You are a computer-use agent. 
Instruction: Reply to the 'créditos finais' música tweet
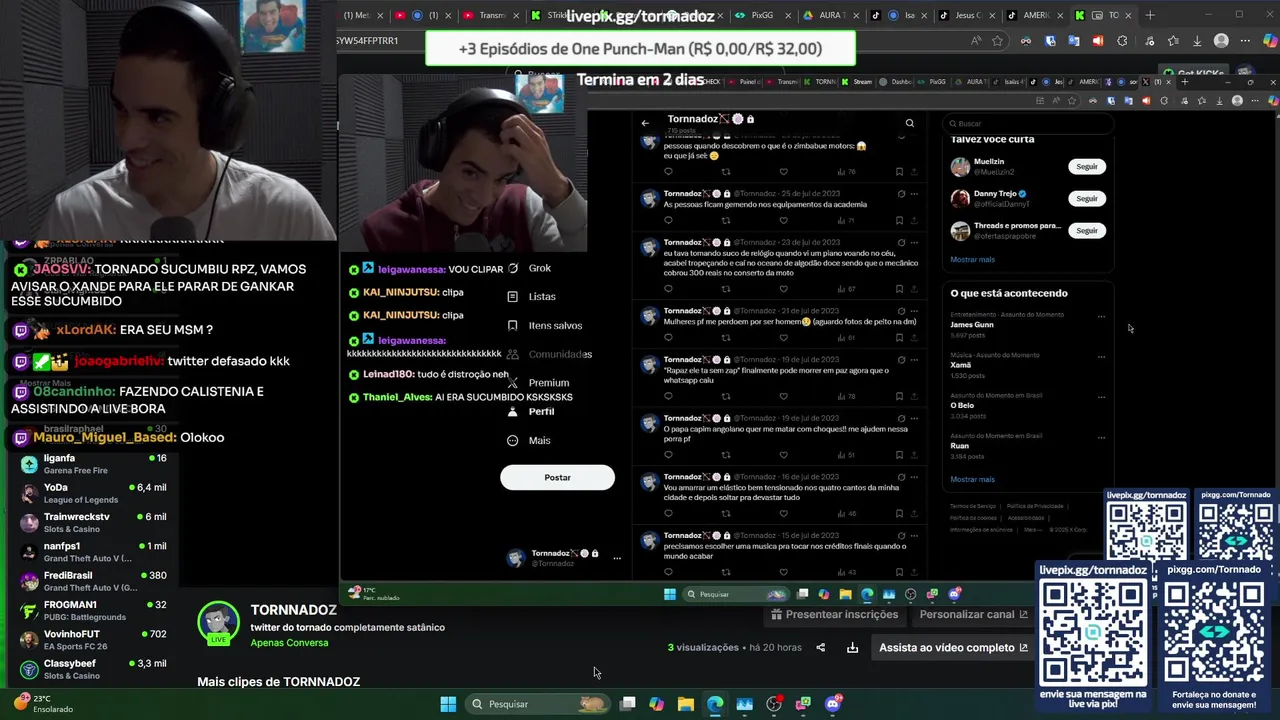click(x=668, y=572)
